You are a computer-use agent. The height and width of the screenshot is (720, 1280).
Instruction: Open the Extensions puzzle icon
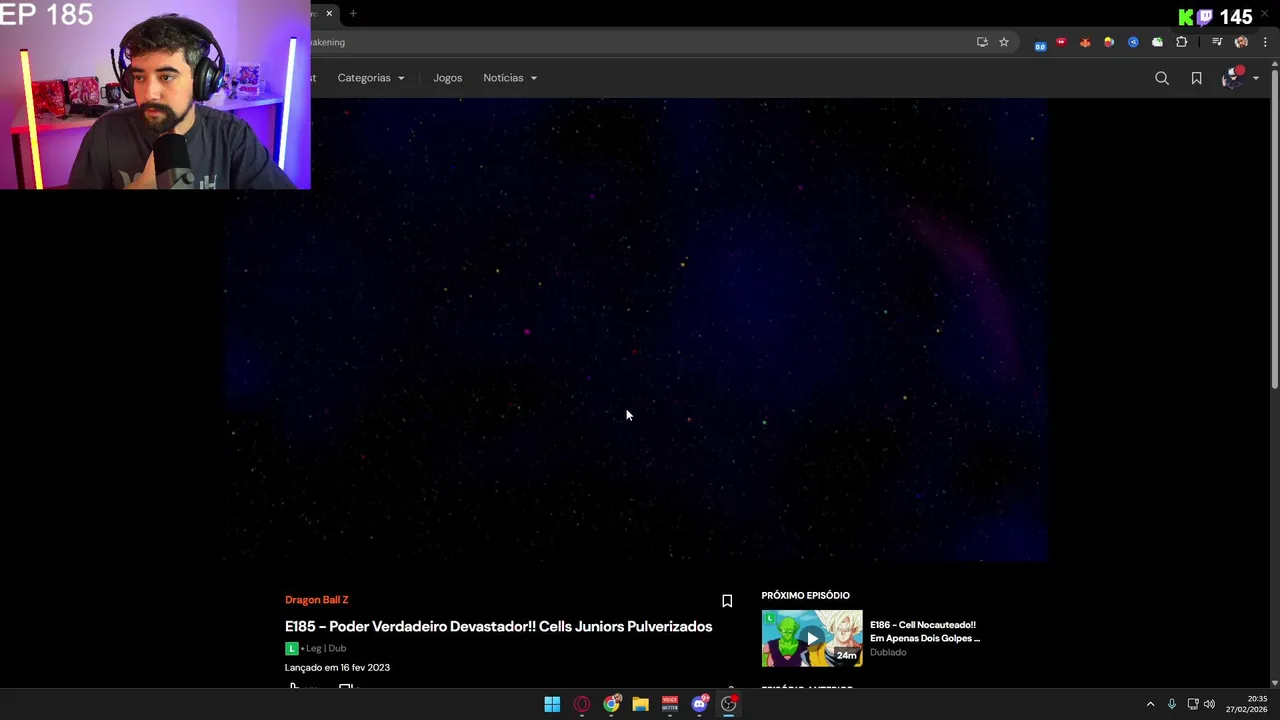coord(1182,42)
